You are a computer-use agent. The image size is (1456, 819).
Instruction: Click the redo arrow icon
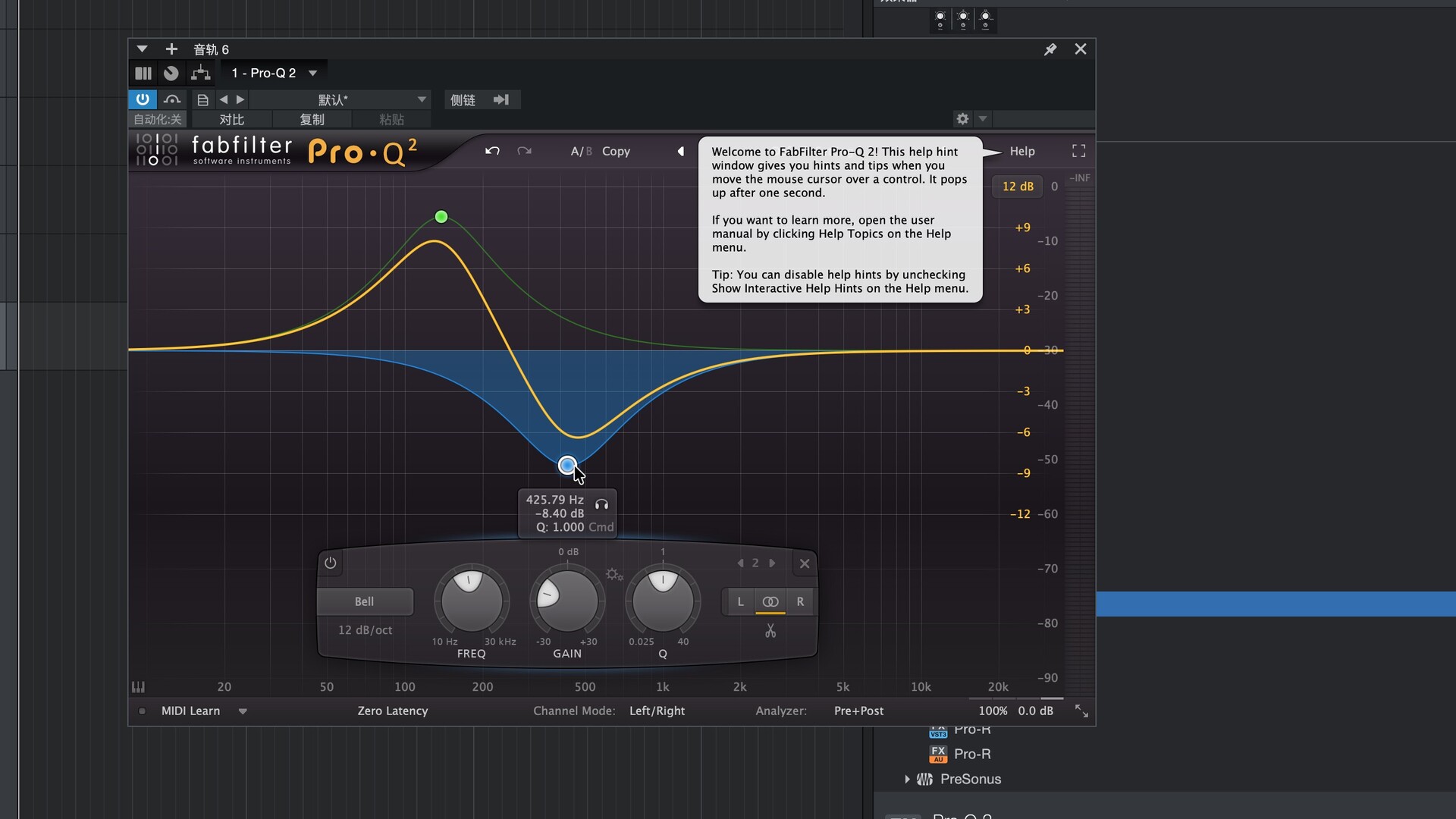(524, 151)
